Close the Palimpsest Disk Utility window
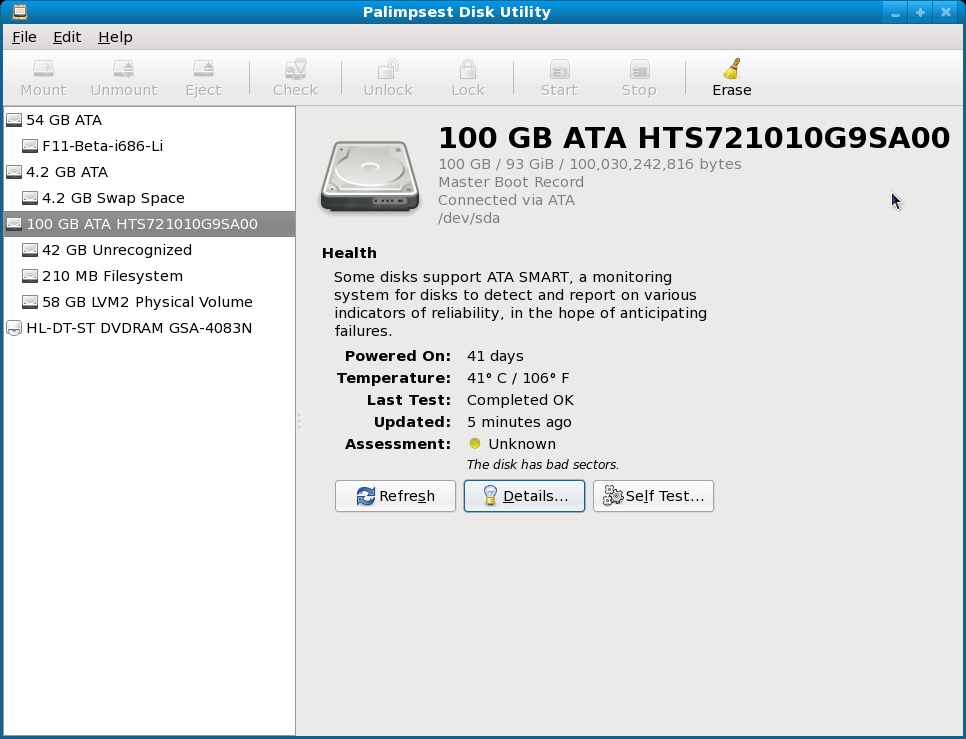 (946, 12)
